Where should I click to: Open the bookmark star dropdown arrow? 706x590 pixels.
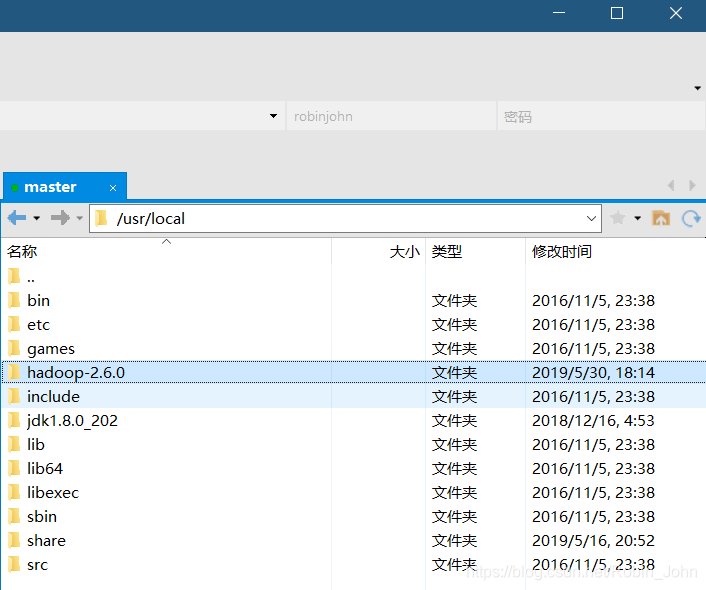coord(638,218)
